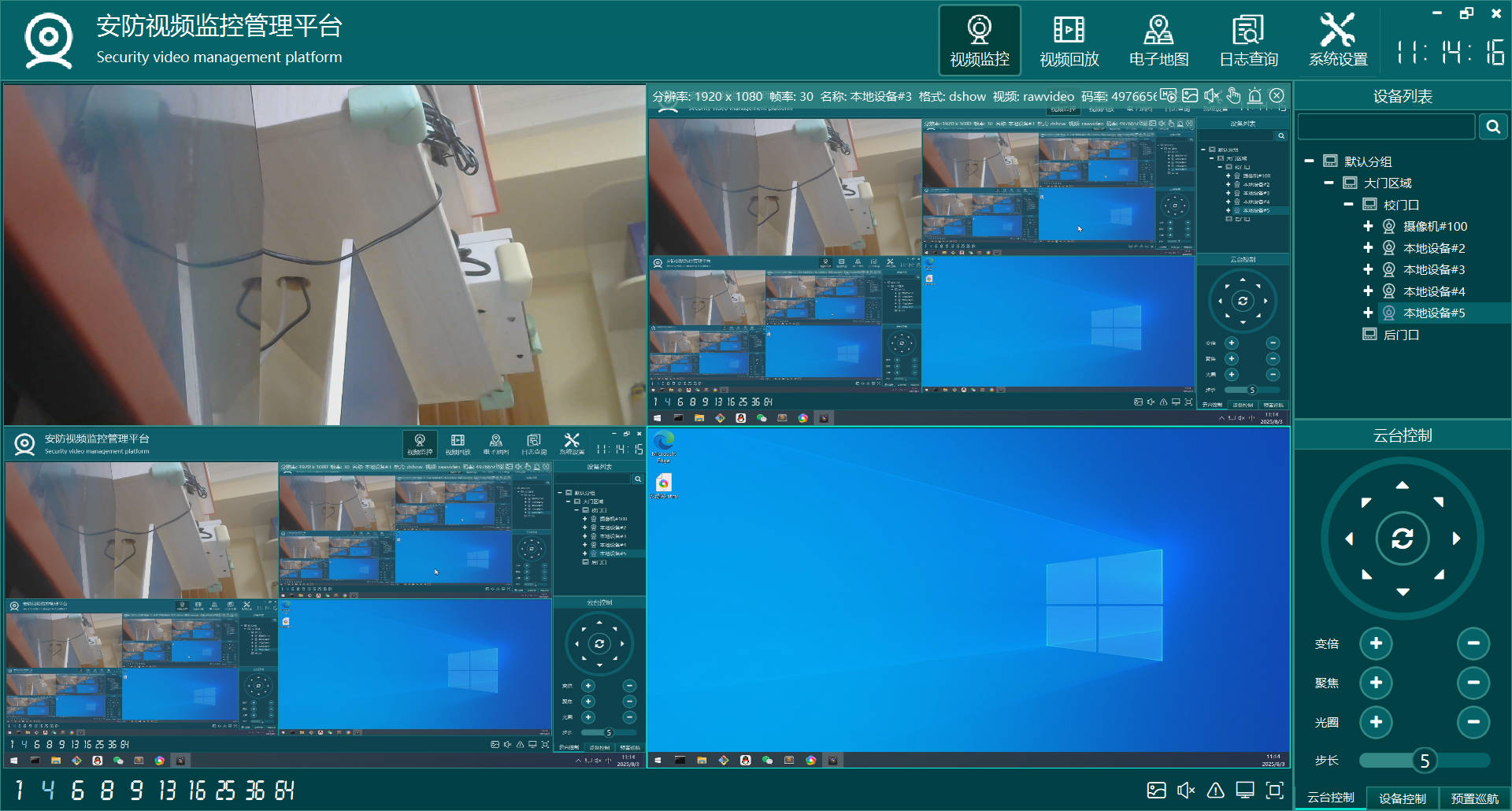Image resolution: width=1512 pixels, height=811 pixels.
Task: Open 系统设置 system settings
Action: point(1338,41)
